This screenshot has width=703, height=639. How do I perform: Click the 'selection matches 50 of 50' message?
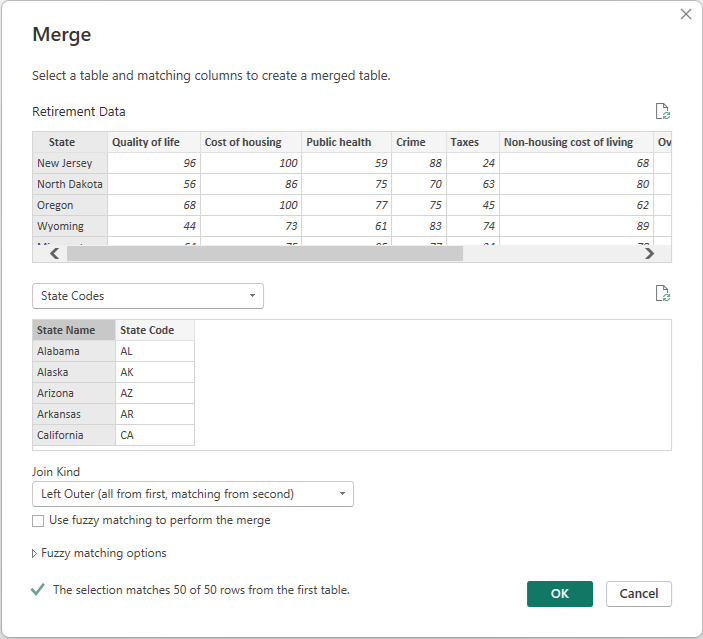pos(201,590)
